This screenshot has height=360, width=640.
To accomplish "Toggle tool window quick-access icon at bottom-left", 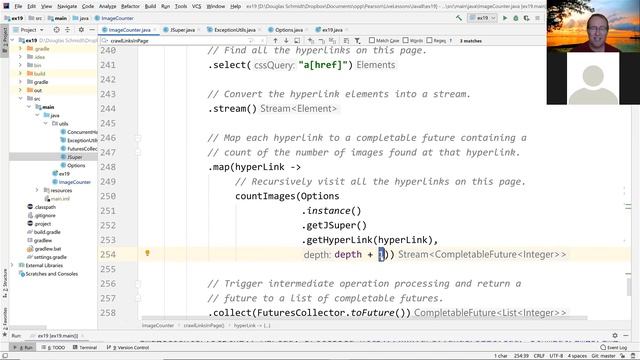I will pyautogui.click(x=5, y=356).
